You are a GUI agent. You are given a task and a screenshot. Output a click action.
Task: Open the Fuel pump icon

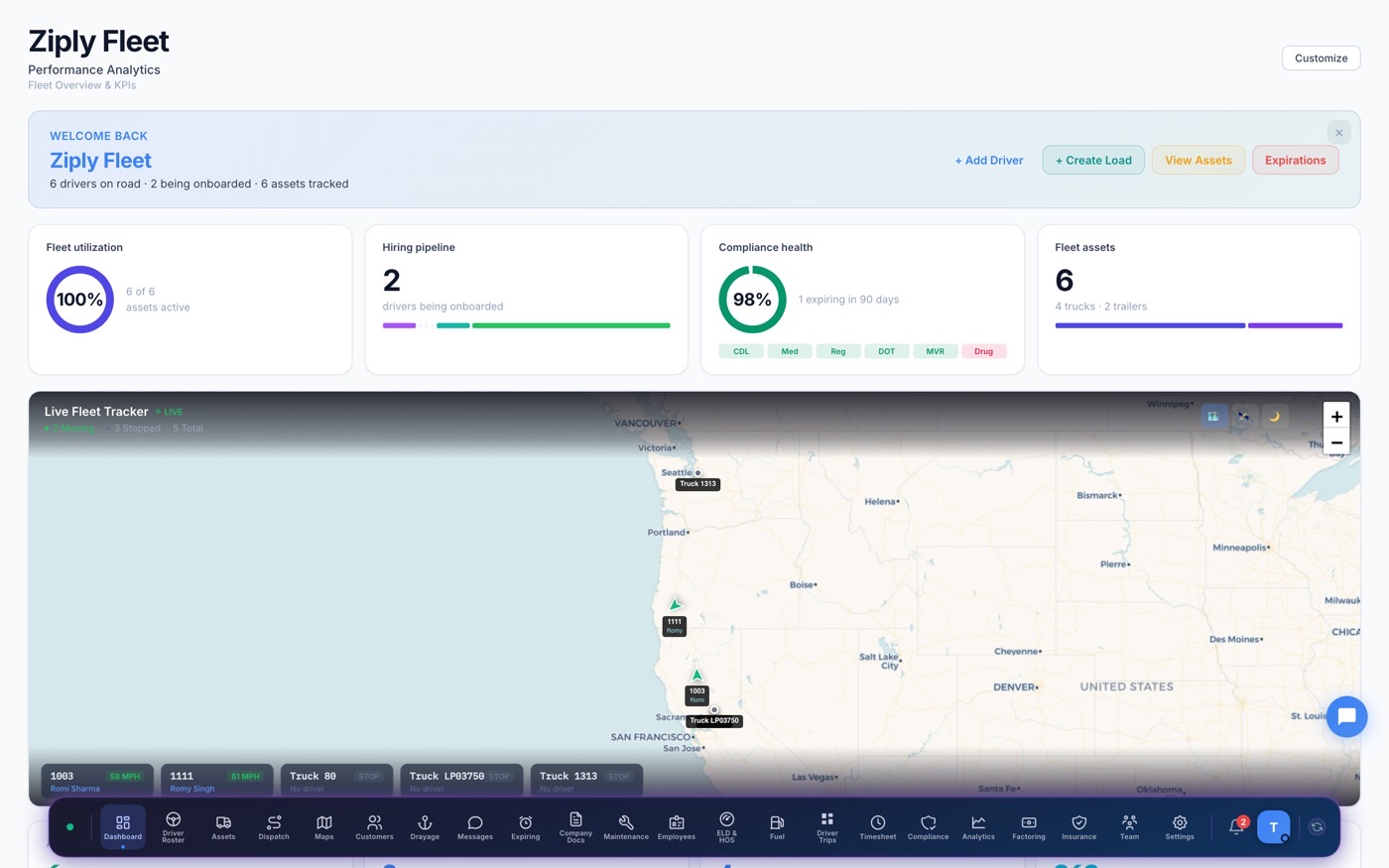(x=777, y=827)
